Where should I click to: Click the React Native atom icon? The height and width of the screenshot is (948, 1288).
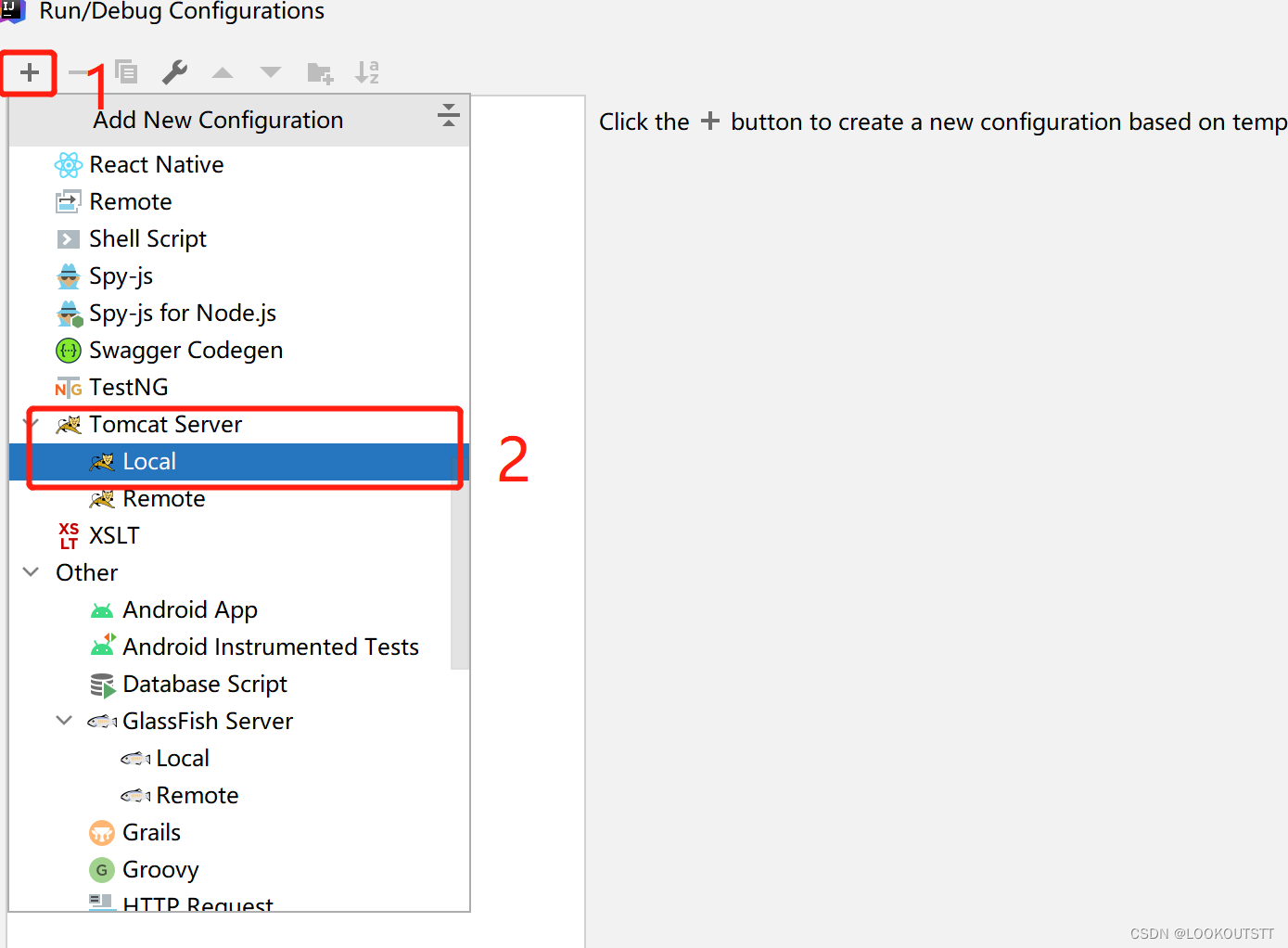coord(69,165)
